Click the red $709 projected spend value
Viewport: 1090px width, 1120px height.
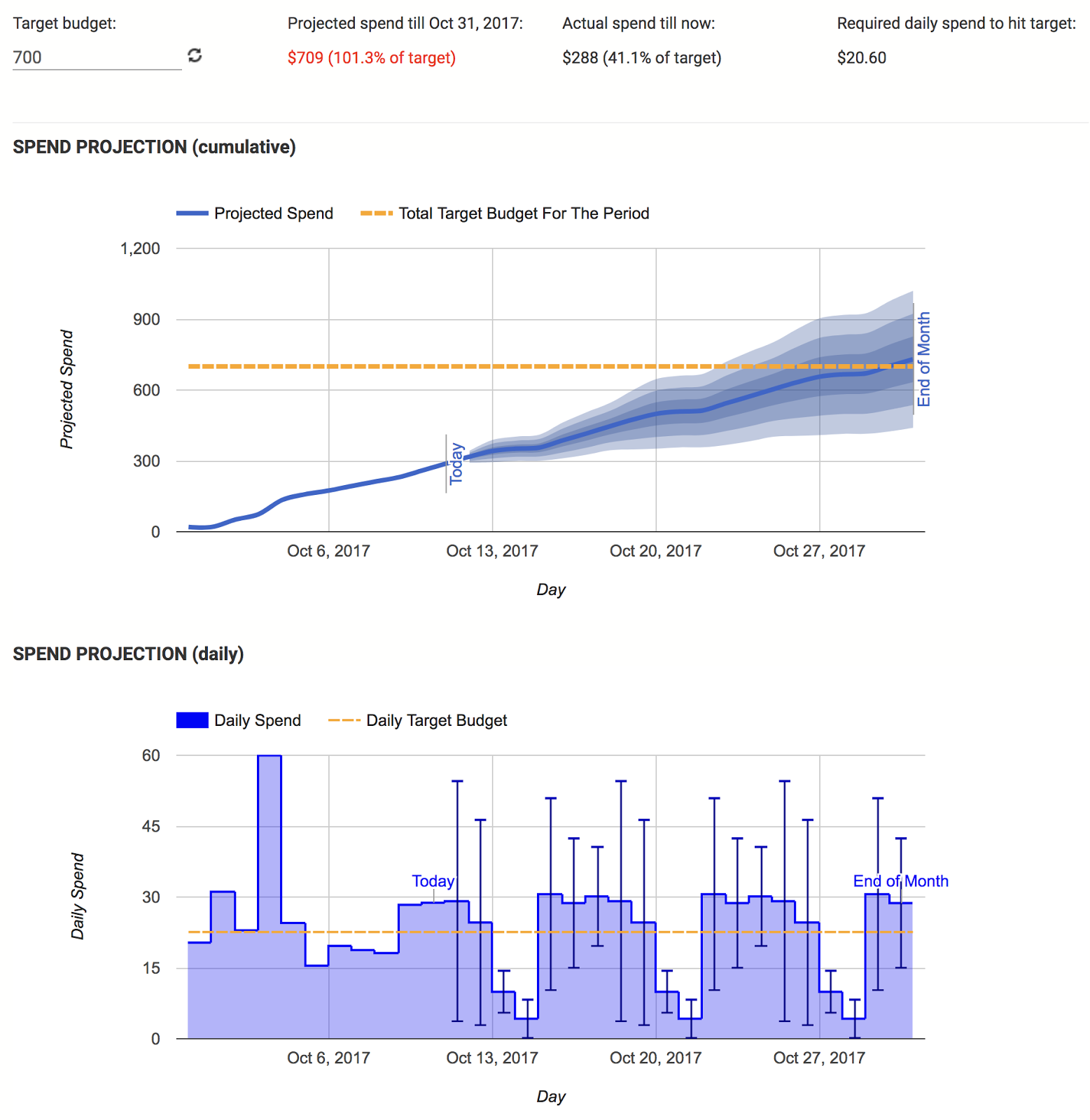[371, 57]
